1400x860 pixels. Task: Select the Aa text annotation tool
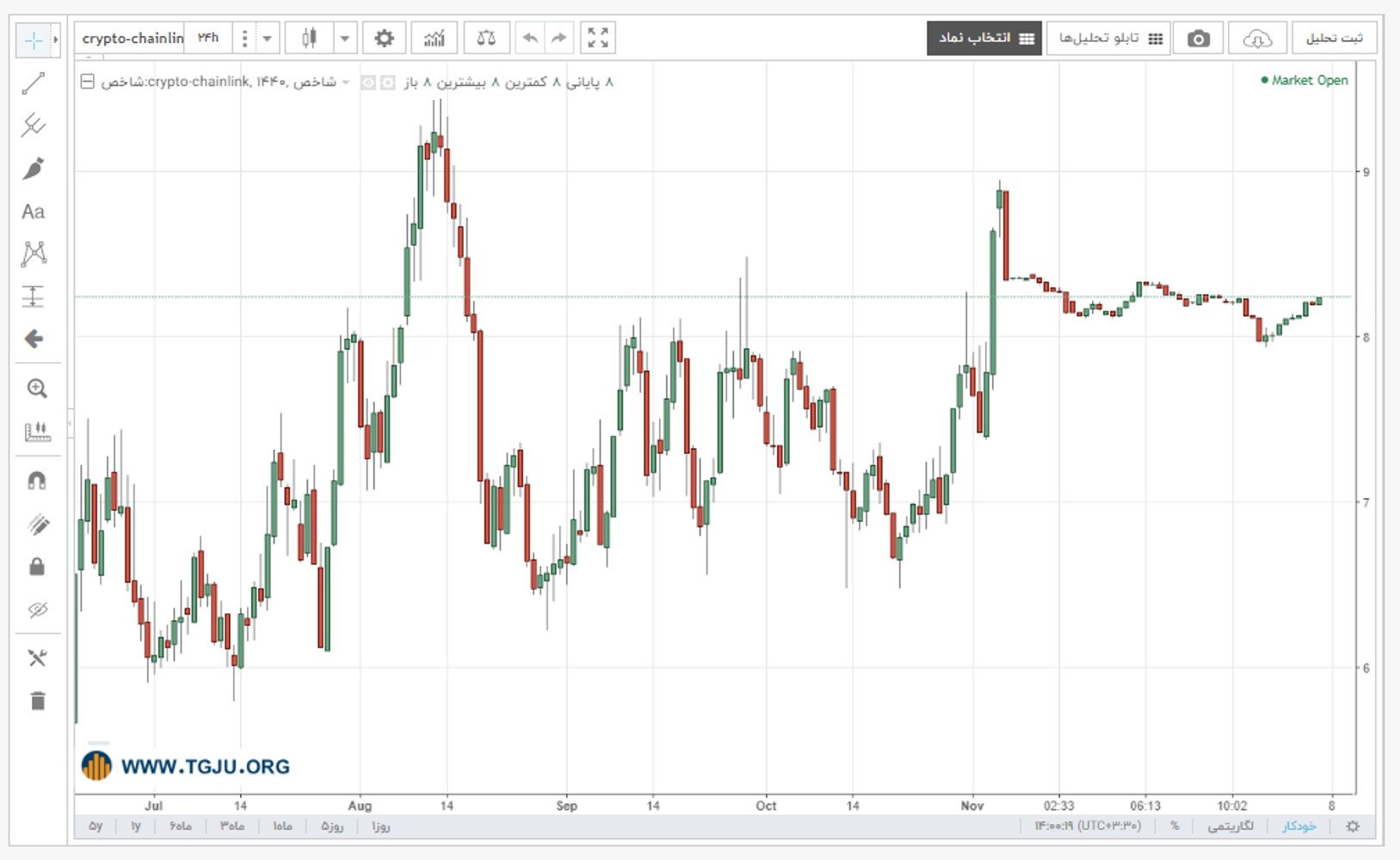click(x=34, y=212)
